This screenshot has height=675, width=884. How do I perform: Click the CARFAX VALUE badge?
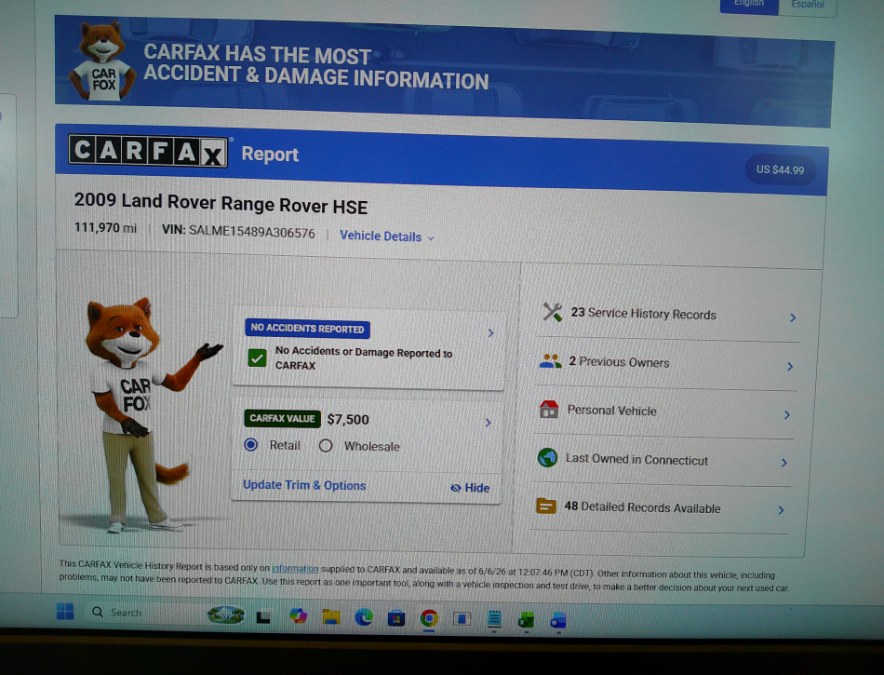(282, 418)
